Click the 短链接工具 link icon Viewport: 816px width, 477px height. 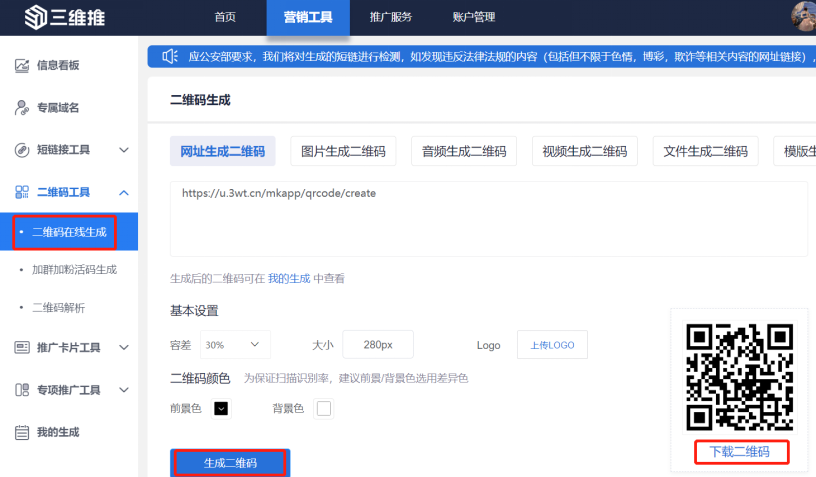tap(22, 150)
